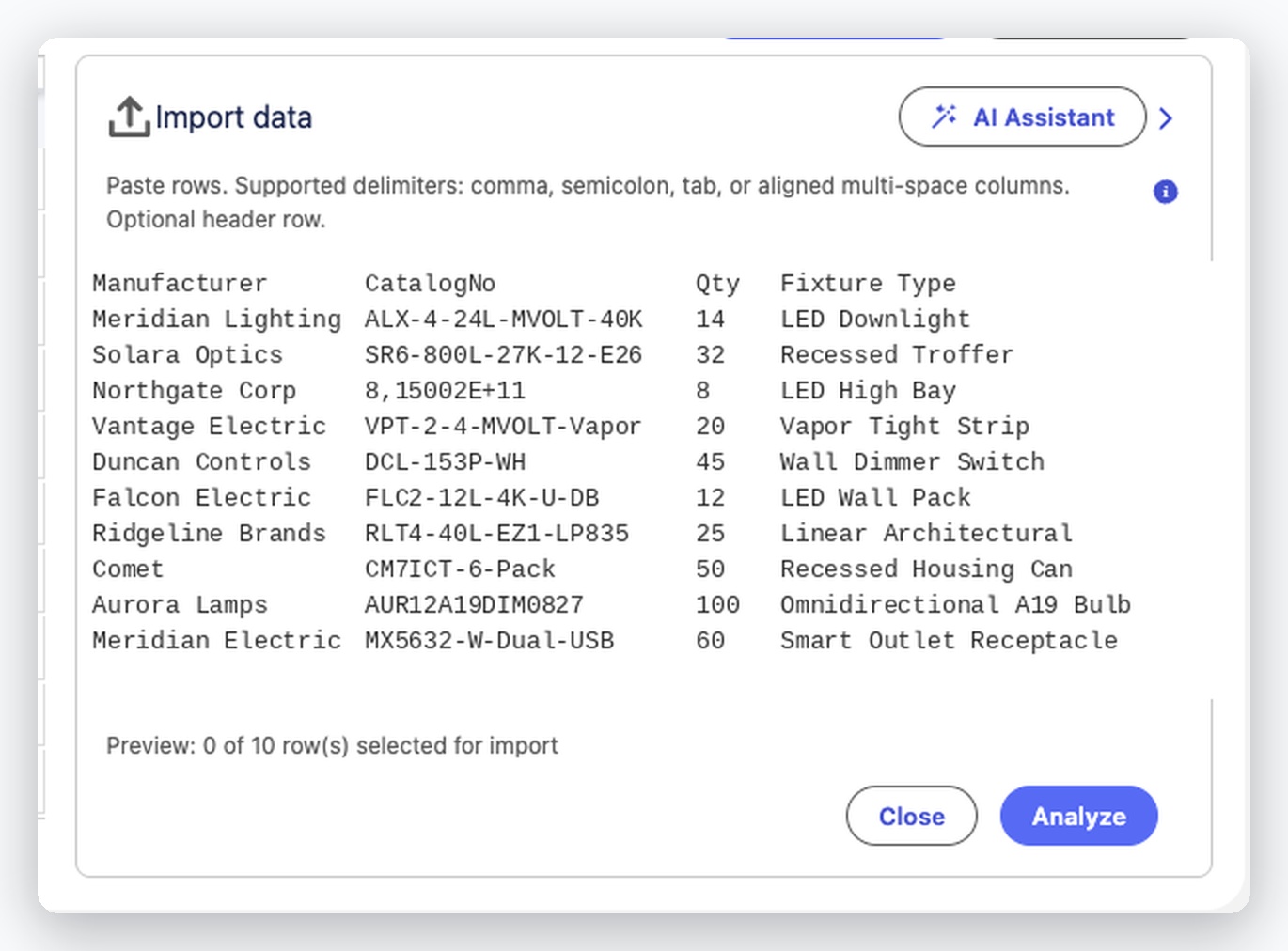
Task: Click the Fixture Type header text
Action: (868, 284)
